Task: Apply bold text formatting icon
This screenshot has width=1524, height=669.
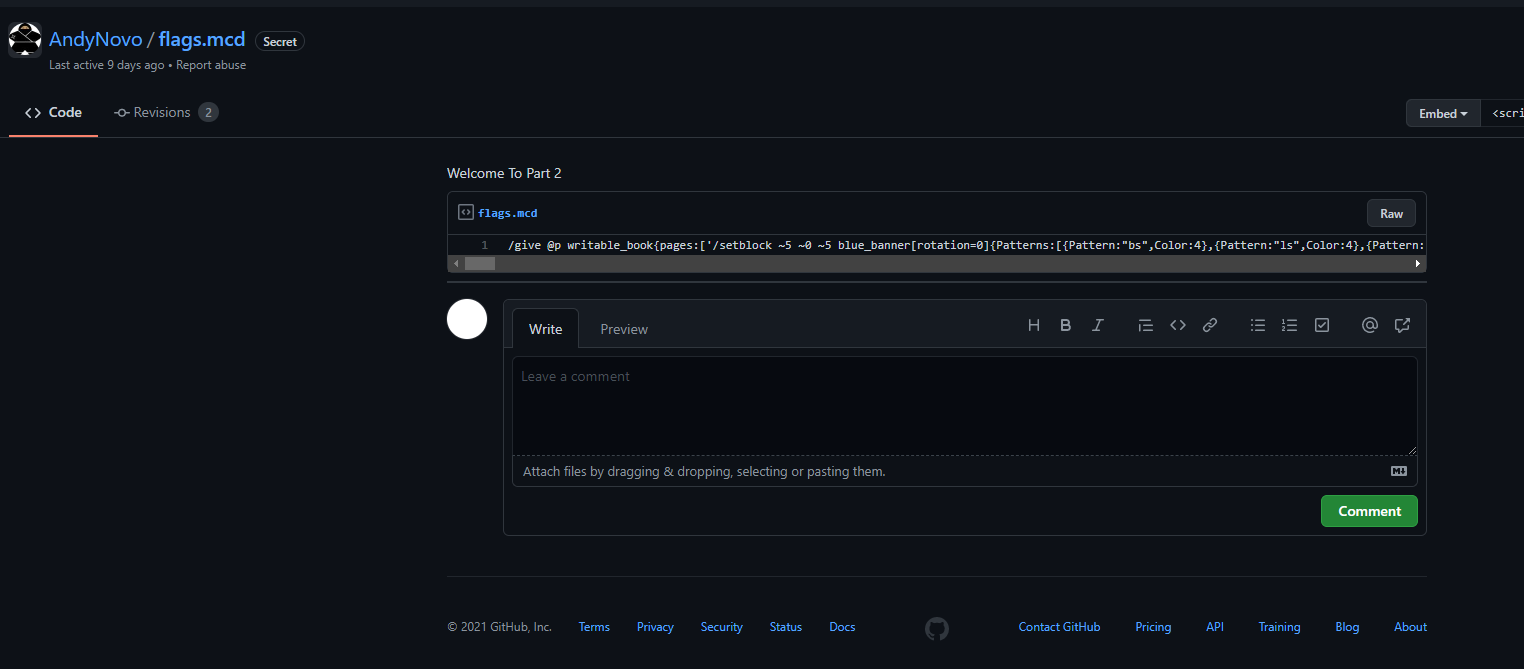Action: coord(1066,325)
